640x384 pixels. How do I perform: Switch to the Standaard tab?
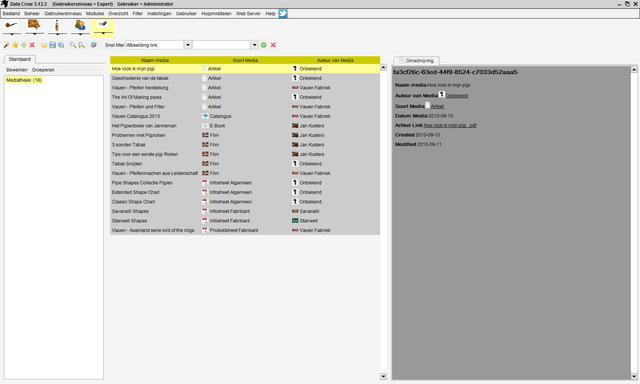tap(20, 59)
